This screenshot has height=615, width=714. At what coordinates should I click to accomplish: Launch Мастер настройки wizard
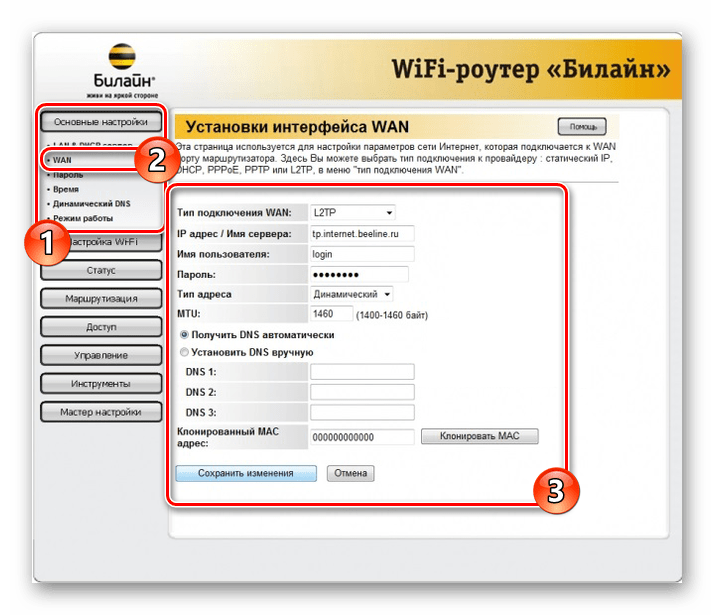coord(101,412)
